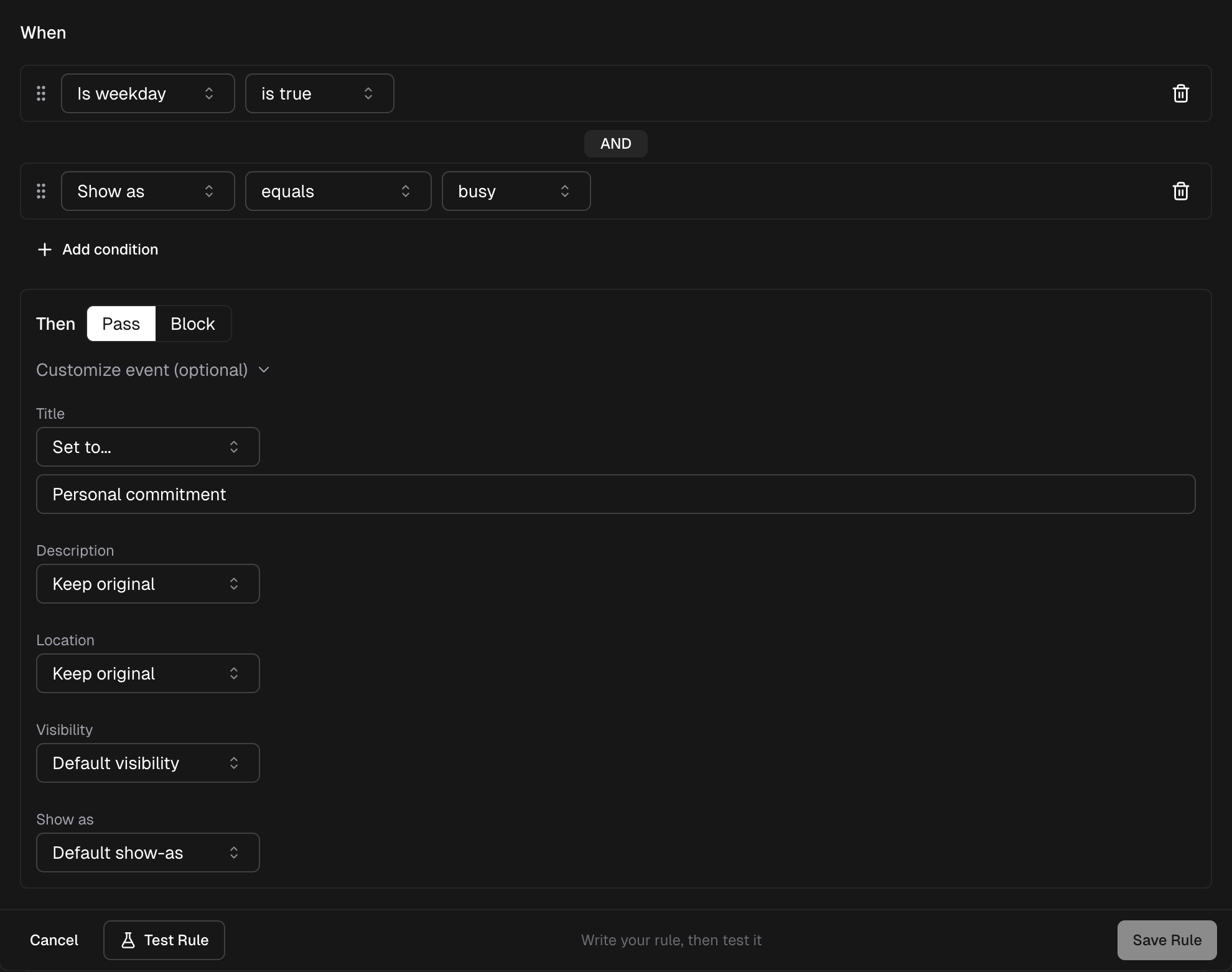Click the When heading
1232x972 pixels.
43,32
